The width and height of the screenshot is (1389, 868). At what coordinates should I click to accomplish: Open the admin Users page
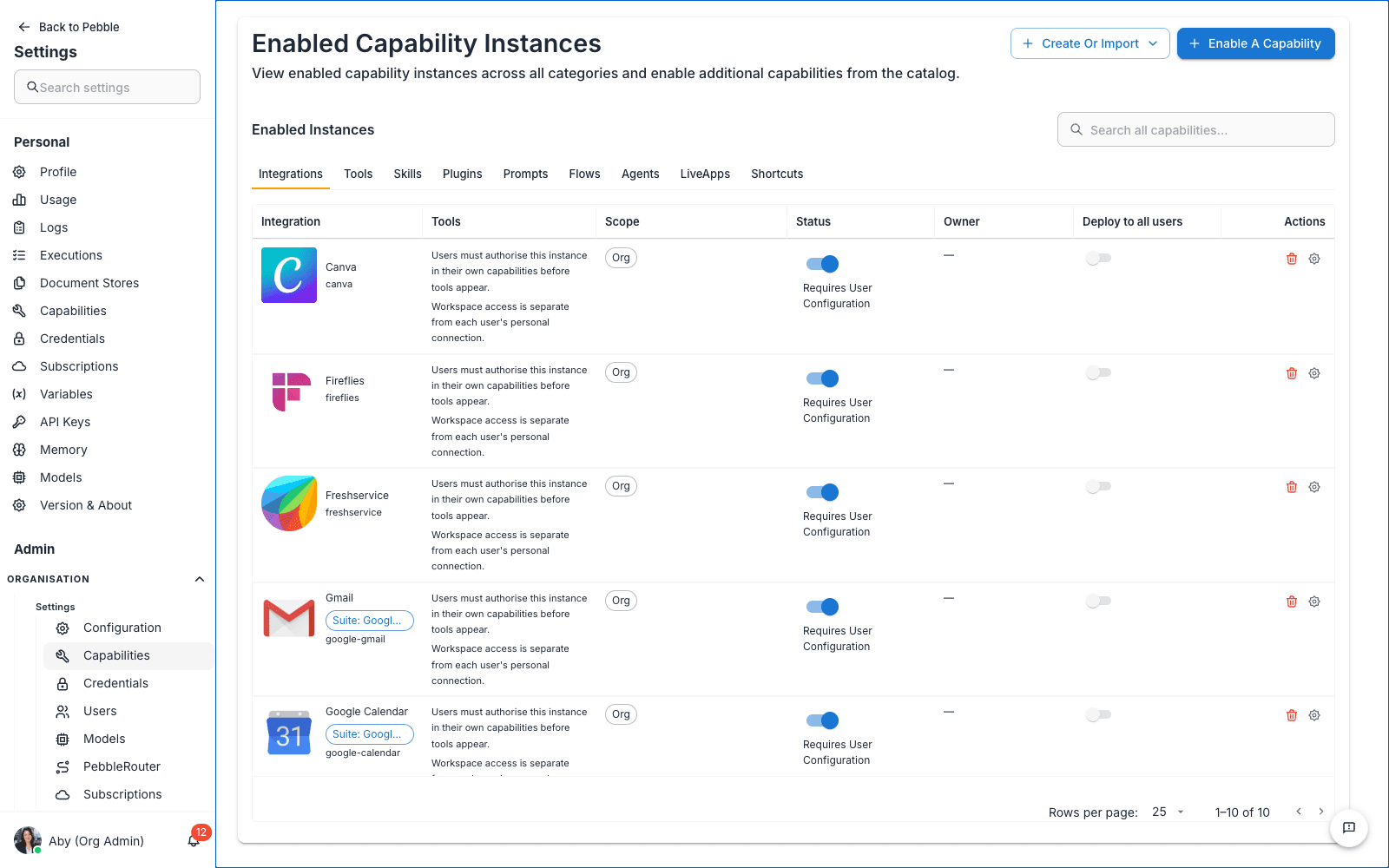click(x=100, y=711)
